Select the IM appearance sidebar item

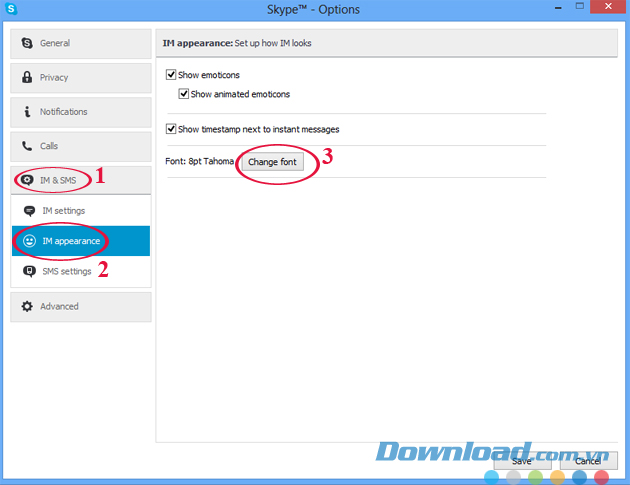point(81,241)
